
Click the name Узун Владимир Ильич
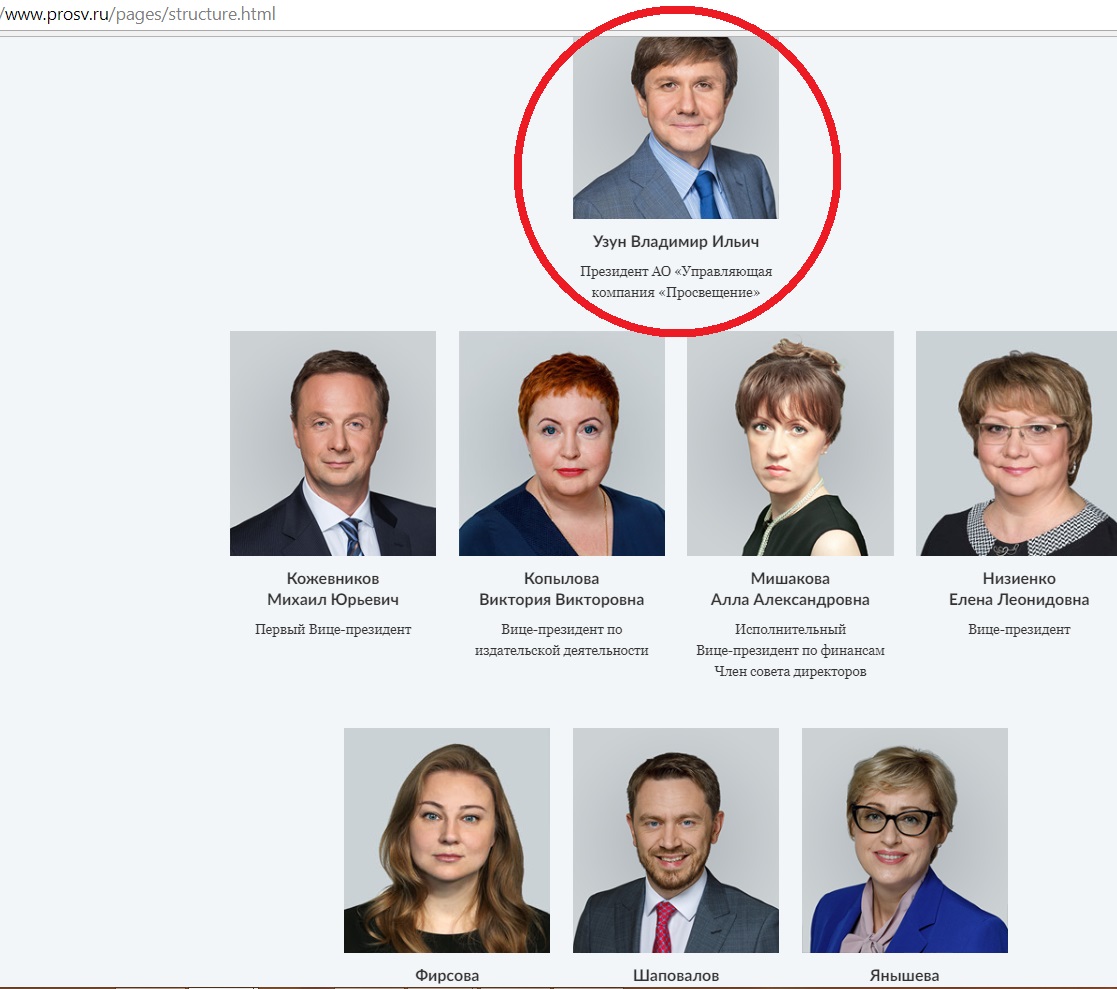[675, 242]
